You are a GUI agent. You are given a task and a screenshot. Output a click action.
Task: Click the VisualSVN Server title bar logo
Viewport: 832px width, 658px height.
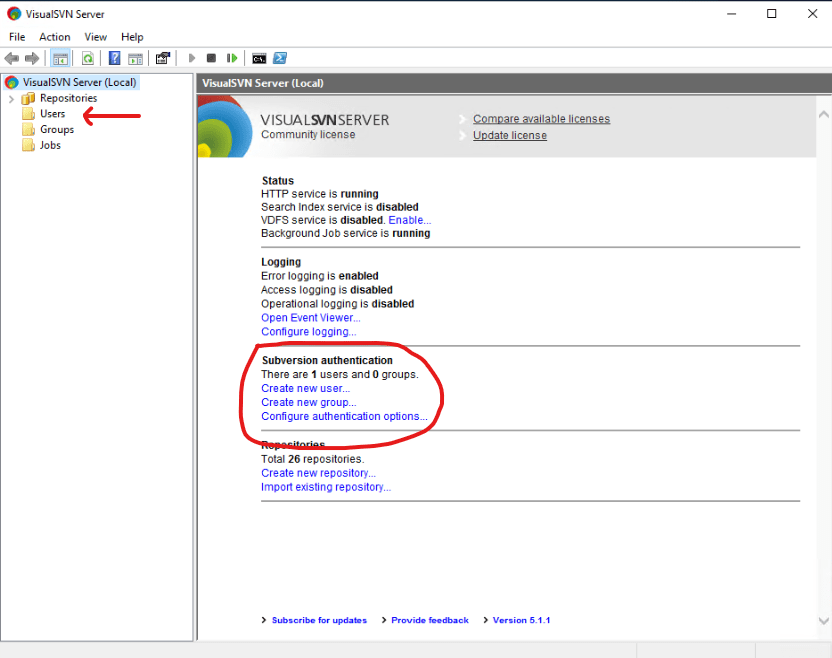coord(14,14)
